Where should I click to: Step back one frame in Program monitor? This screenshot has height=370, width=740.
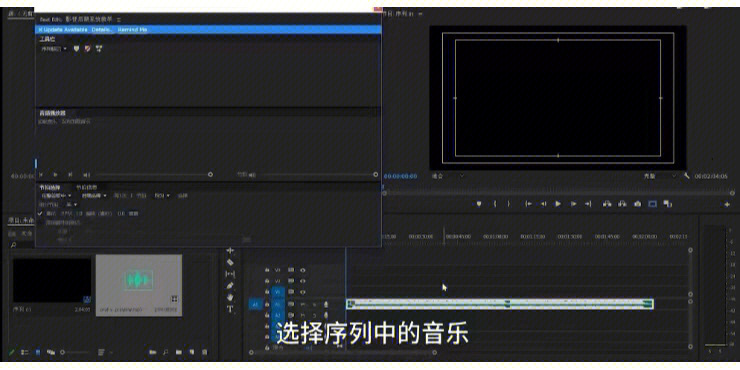coord(543,204)
